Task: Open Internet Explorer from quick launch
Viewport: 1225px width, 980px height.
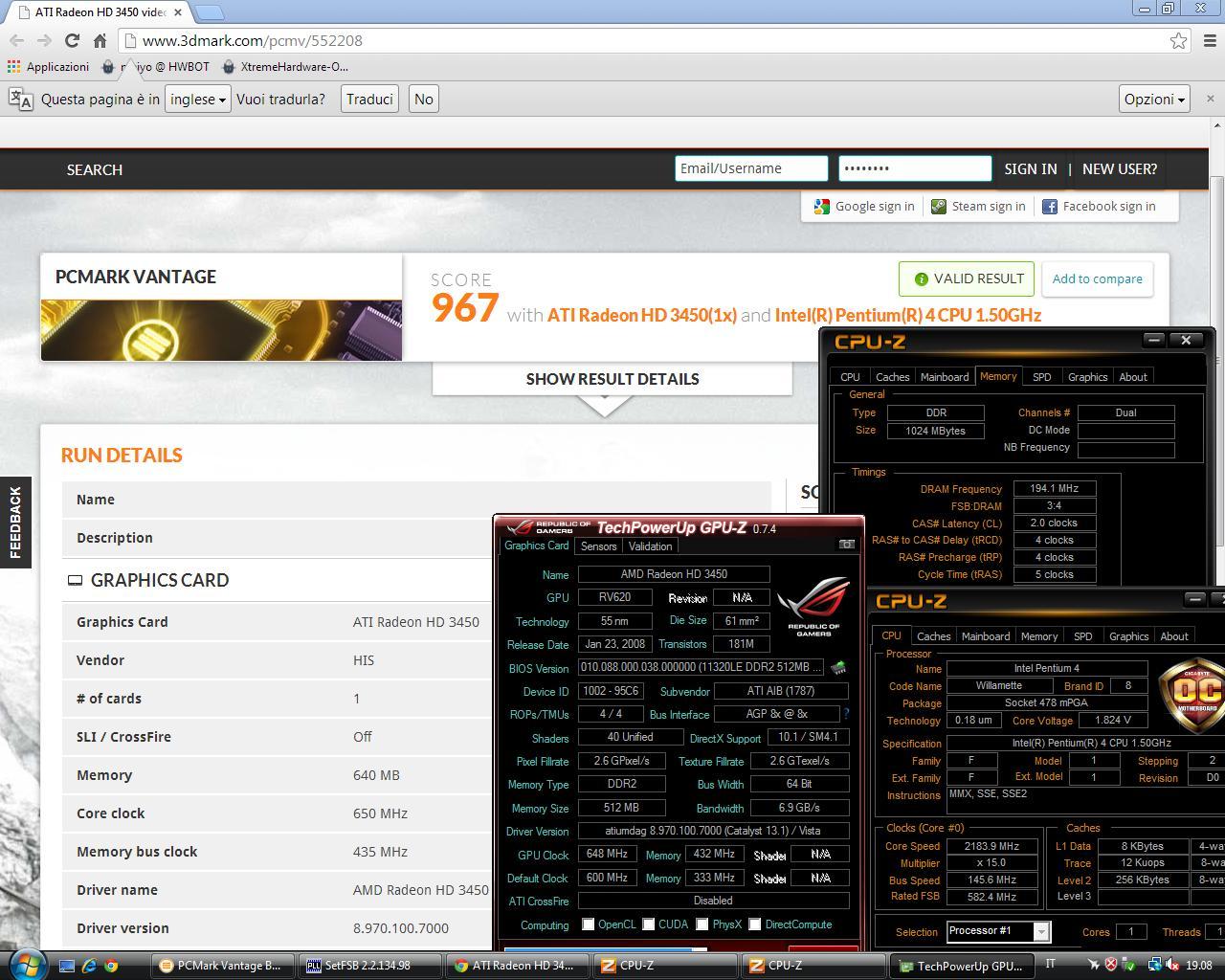Action: 90,966
